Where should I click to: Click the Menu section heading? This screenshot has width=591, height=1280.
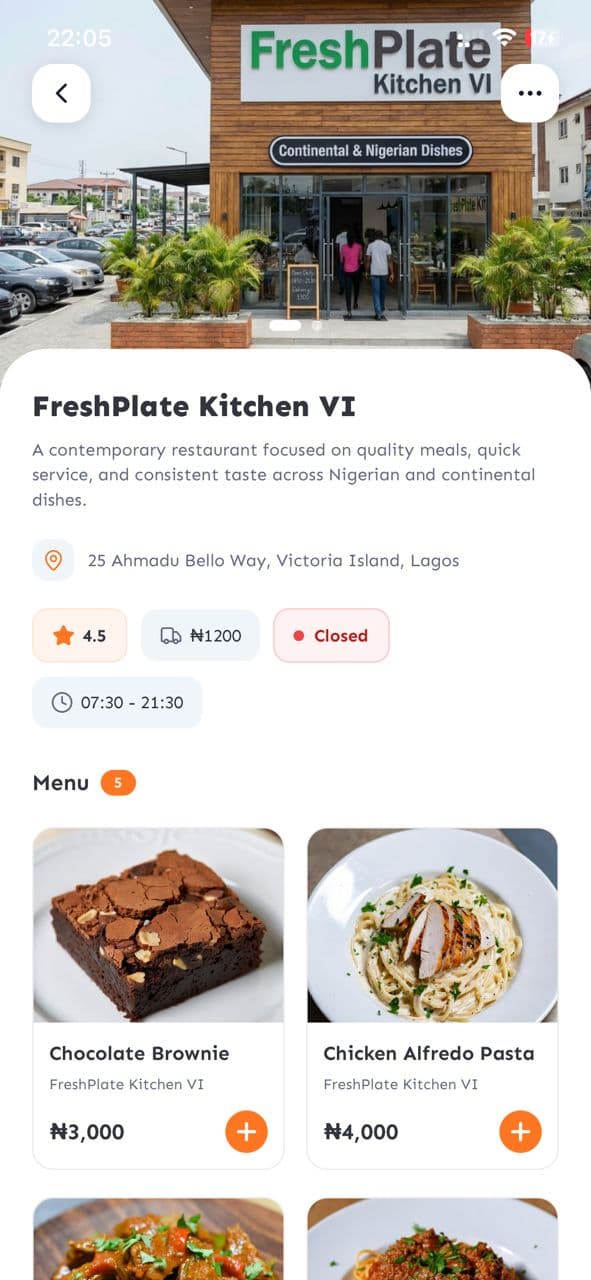(60, 782)
